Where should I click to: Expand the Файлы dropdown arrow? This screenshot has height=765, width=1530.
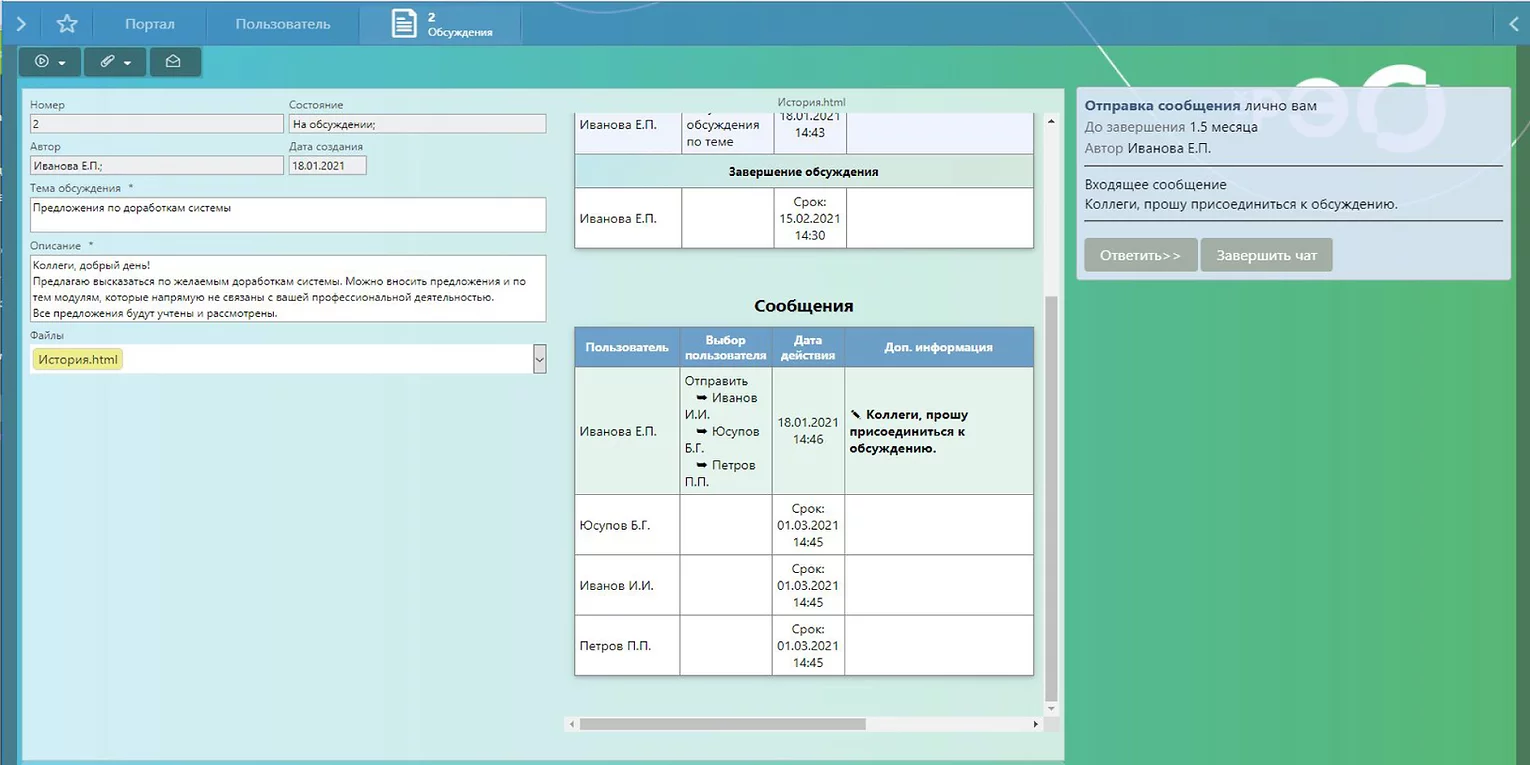click(540, 359)
